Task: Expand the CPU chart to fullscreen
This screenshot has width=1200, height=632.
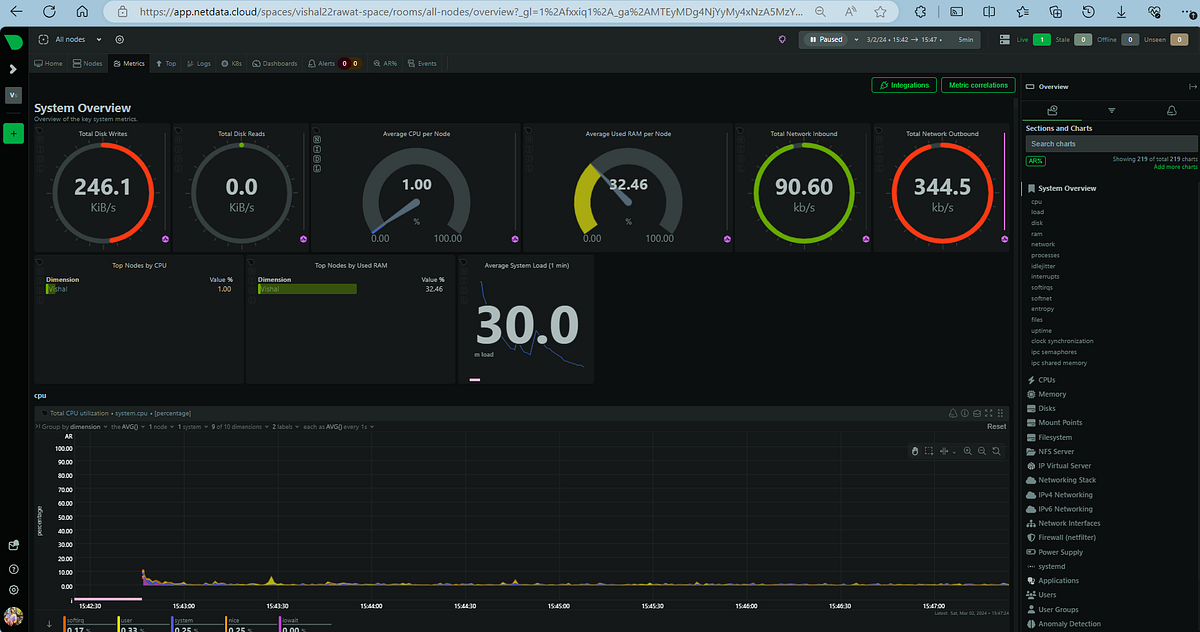Action: [989, 412]
